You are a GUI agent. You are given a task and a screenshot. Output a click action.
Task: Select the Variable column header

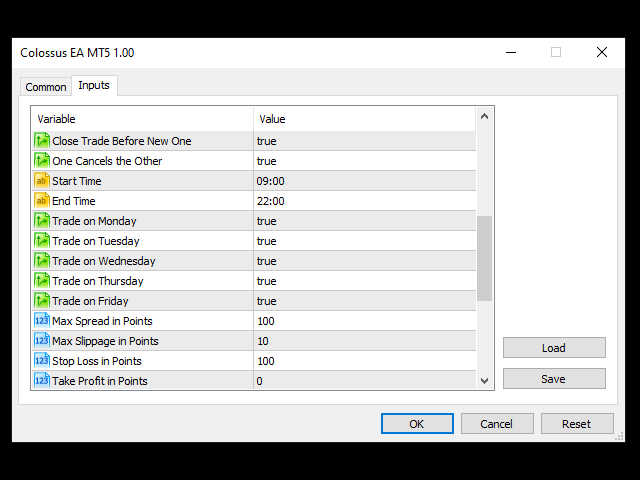(143, 119)
